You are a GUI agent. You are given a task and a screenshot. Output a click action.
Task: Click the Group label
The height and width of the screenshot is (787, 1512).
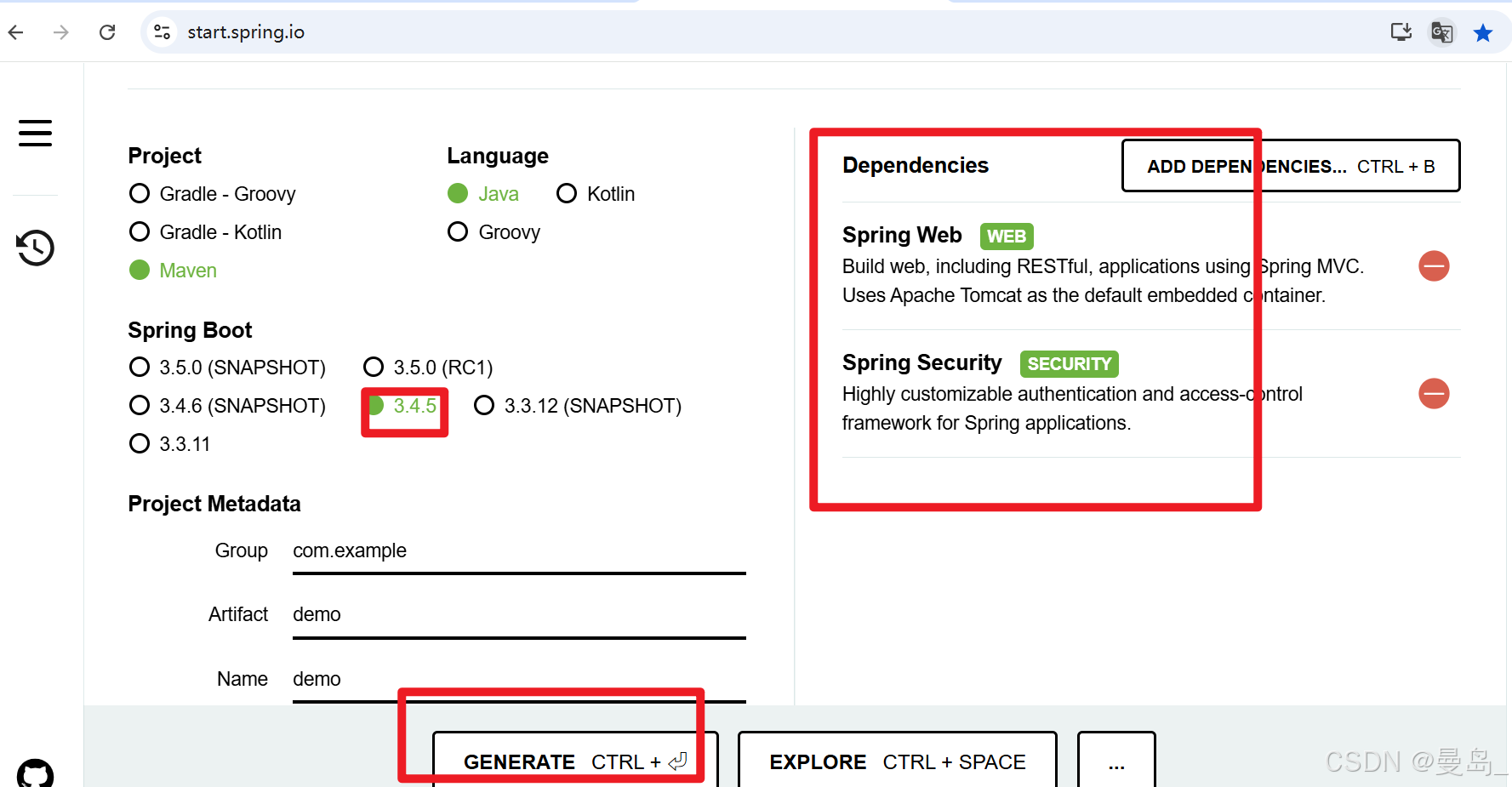click(x=242, y=550)
